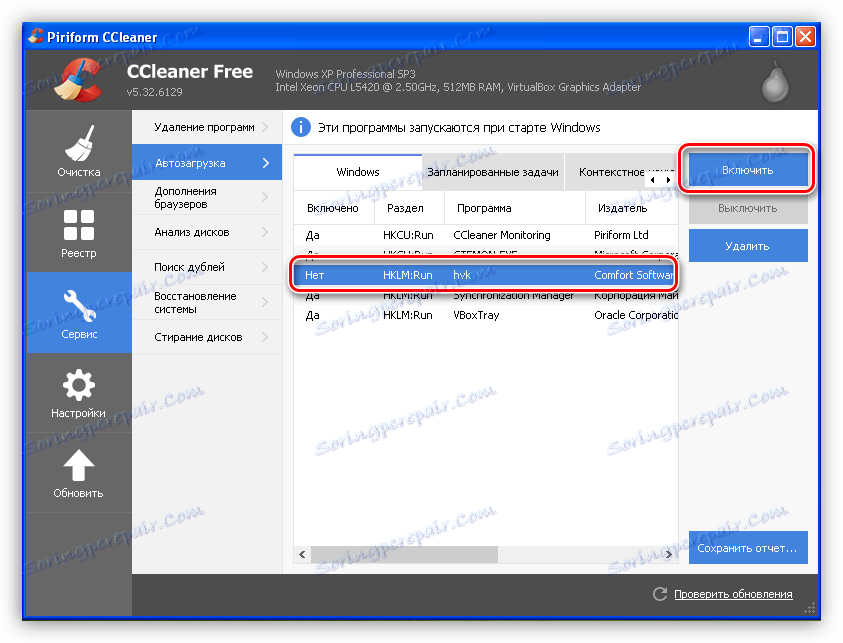Image resolution: width=843 pixels, height=643 pixels.
Task: Sort by the Программа column header
Action: 515,208
